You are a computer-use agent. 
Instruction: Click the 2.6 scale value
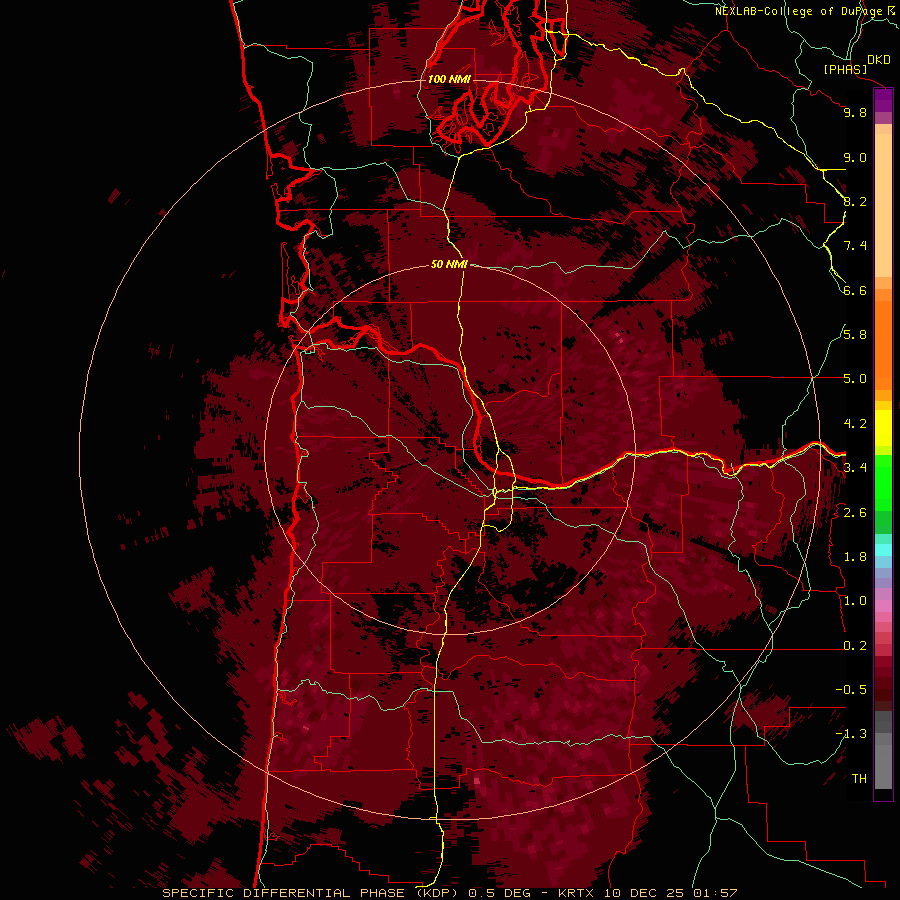(x=855, y=513)
